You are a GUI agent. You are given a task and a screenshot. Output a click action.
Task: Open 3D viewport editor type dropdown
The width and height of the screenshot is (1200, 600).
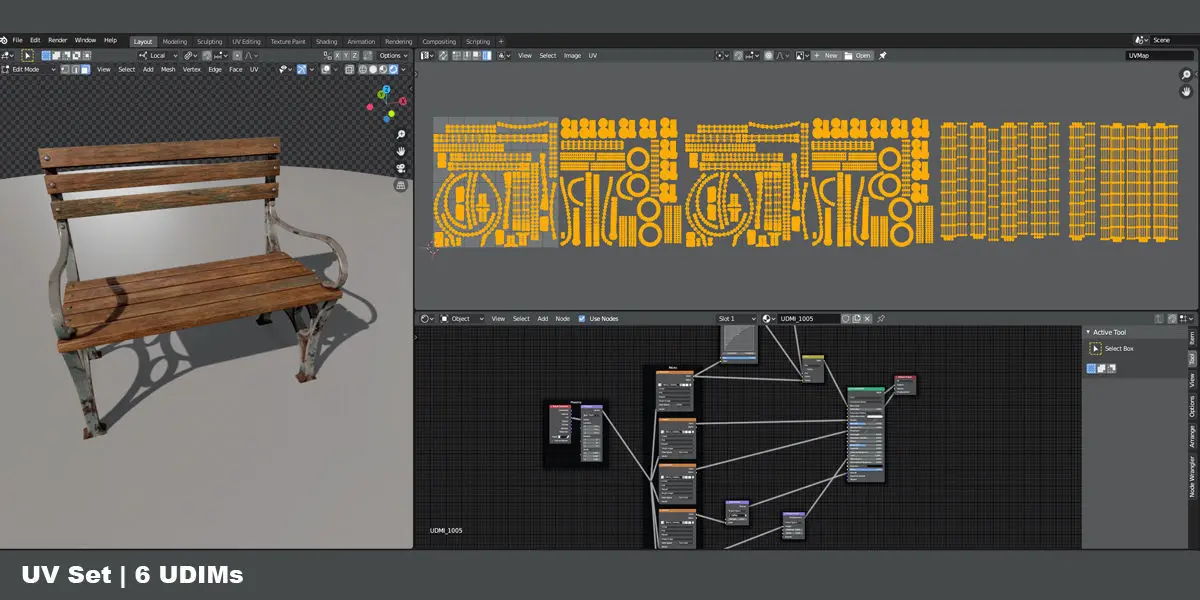point(7,55)
